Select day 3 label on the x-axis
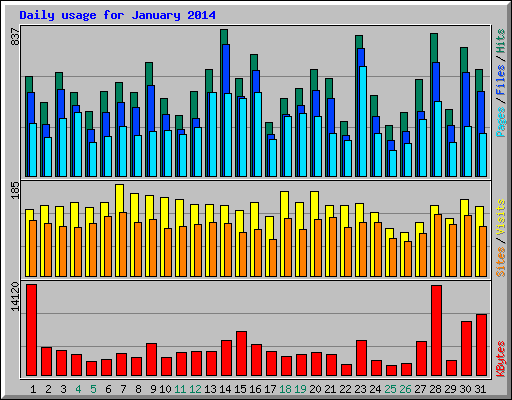Screen dimensions: 512x400 (x=63, y=389)
